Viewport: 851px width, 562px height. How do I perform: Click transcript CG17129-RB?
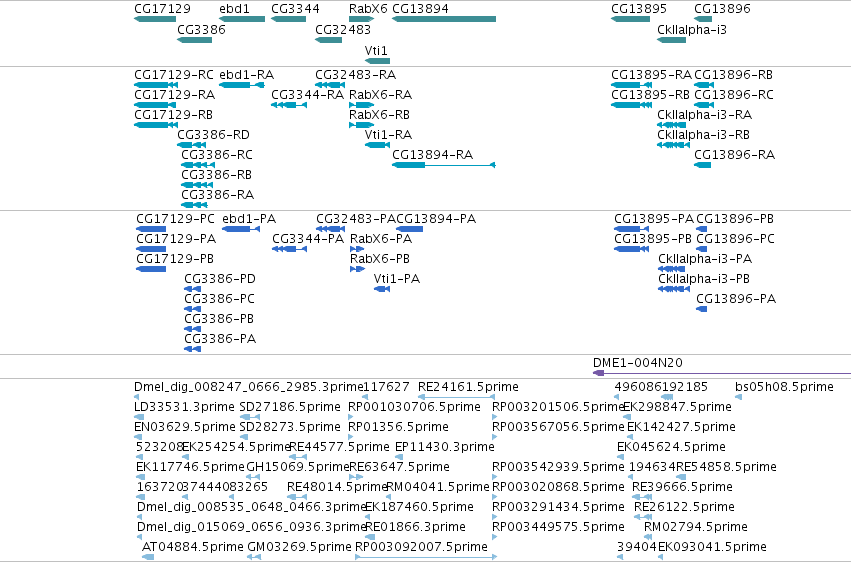click(156, 125)
